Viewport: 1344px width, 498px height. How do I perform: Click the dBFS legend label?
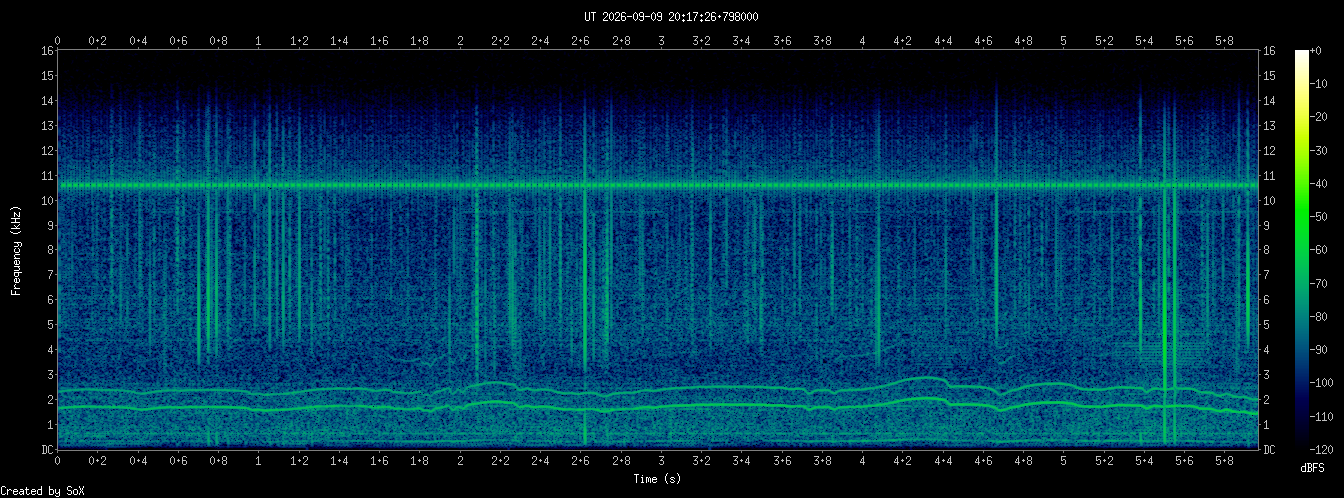(x=1314, y=468)
